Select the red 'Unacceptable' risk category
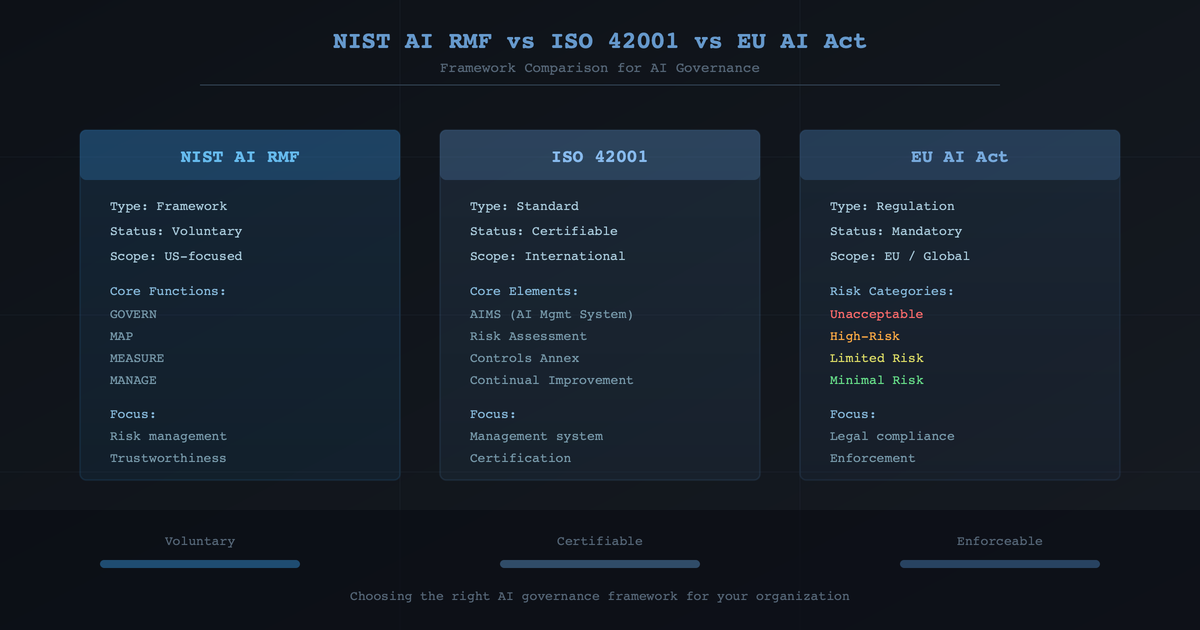This screenshot has width=1200, height=630. [877, 314]
